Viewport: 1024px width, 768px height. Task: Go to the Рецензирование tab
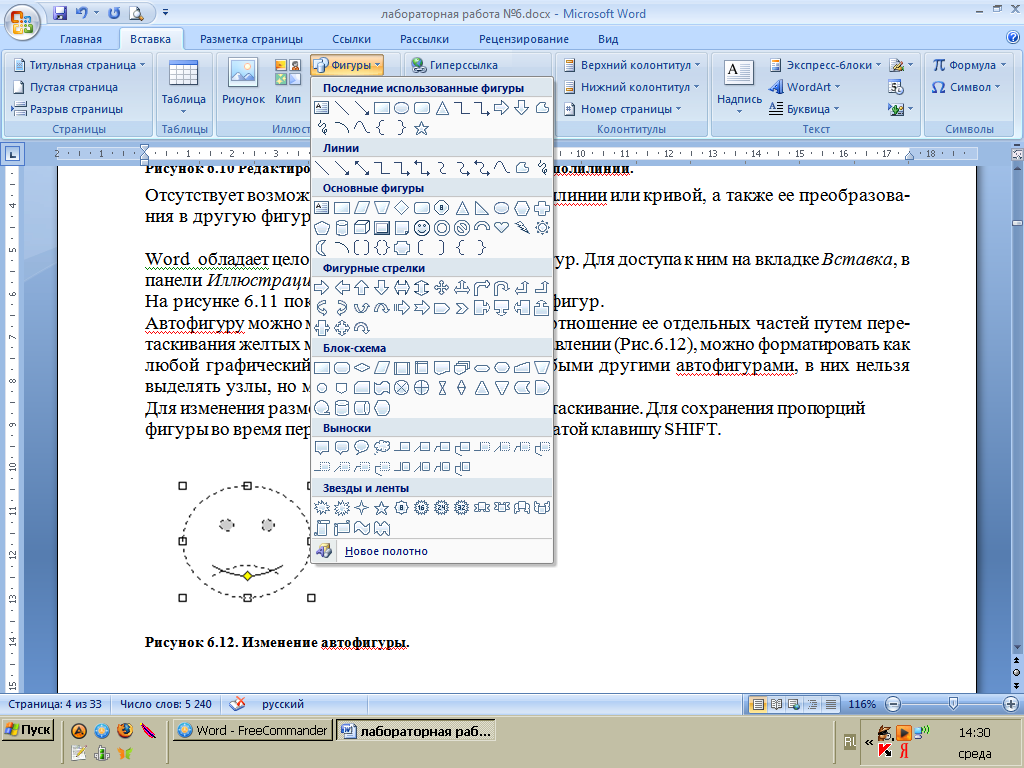[524, 39]
